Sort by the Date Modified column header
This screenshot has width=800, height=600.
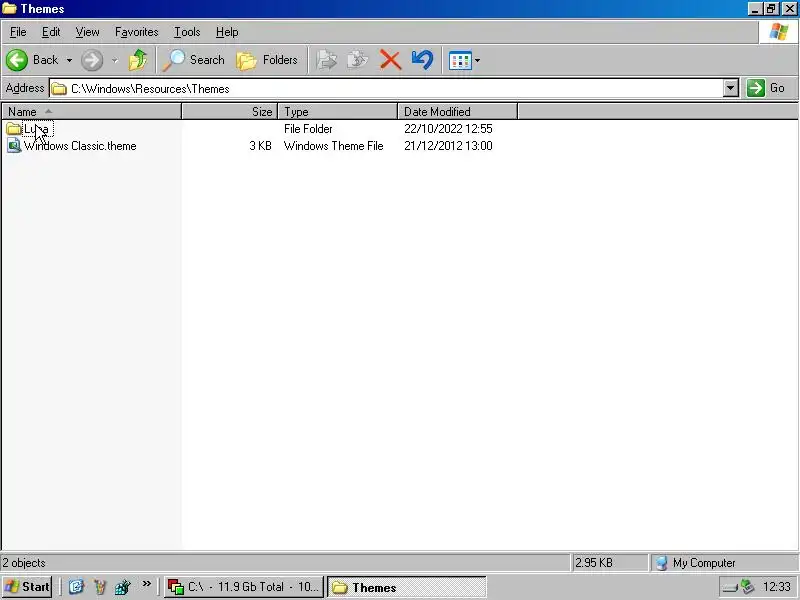click(x=458, y=111)
